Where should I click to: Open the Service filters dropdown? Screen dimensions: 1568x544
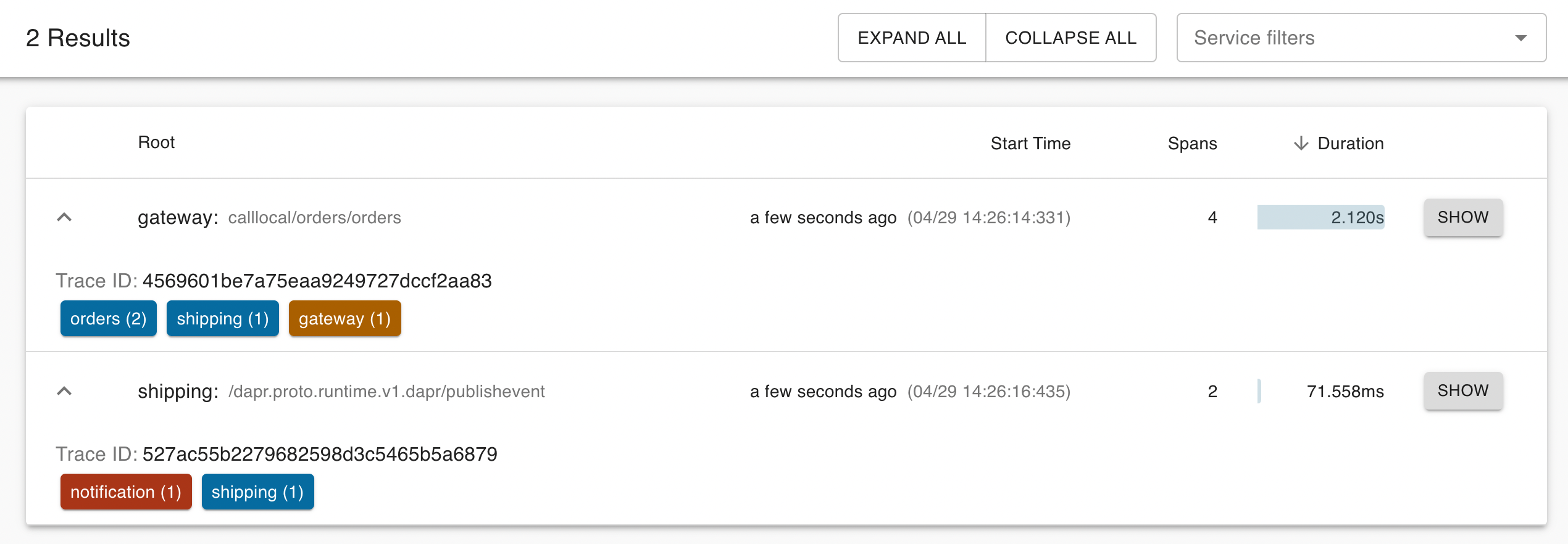[1358, 38]
